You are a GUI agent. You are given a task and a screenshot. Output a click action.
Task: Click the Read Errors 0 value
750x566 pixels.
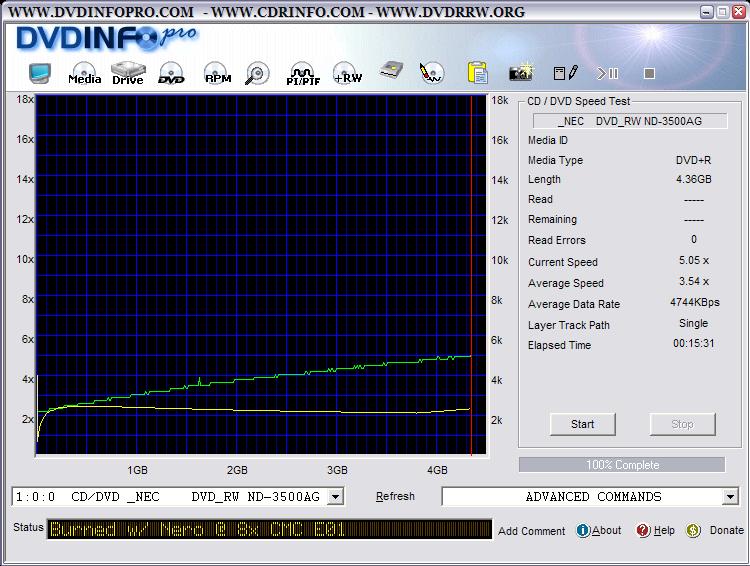(694, 239)
